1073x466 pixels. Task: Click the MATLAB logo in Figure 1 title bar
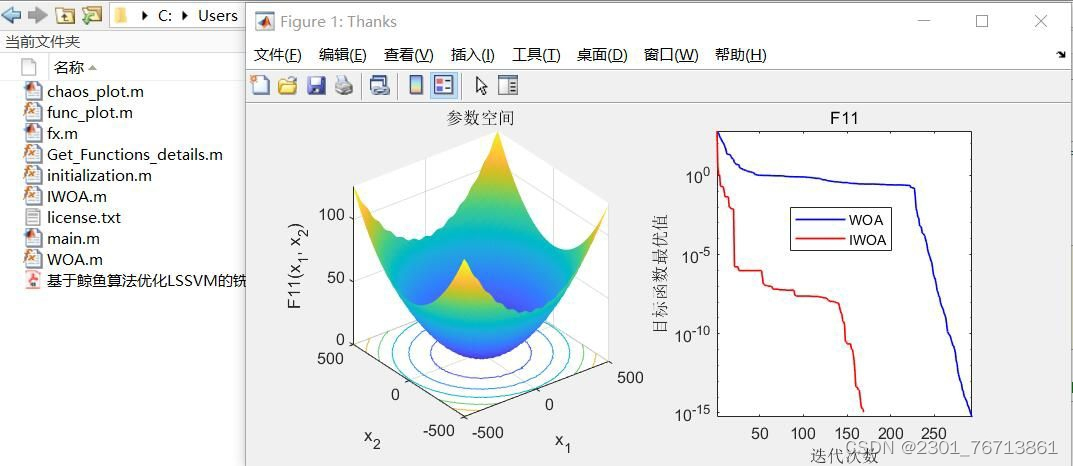point(265,21)
